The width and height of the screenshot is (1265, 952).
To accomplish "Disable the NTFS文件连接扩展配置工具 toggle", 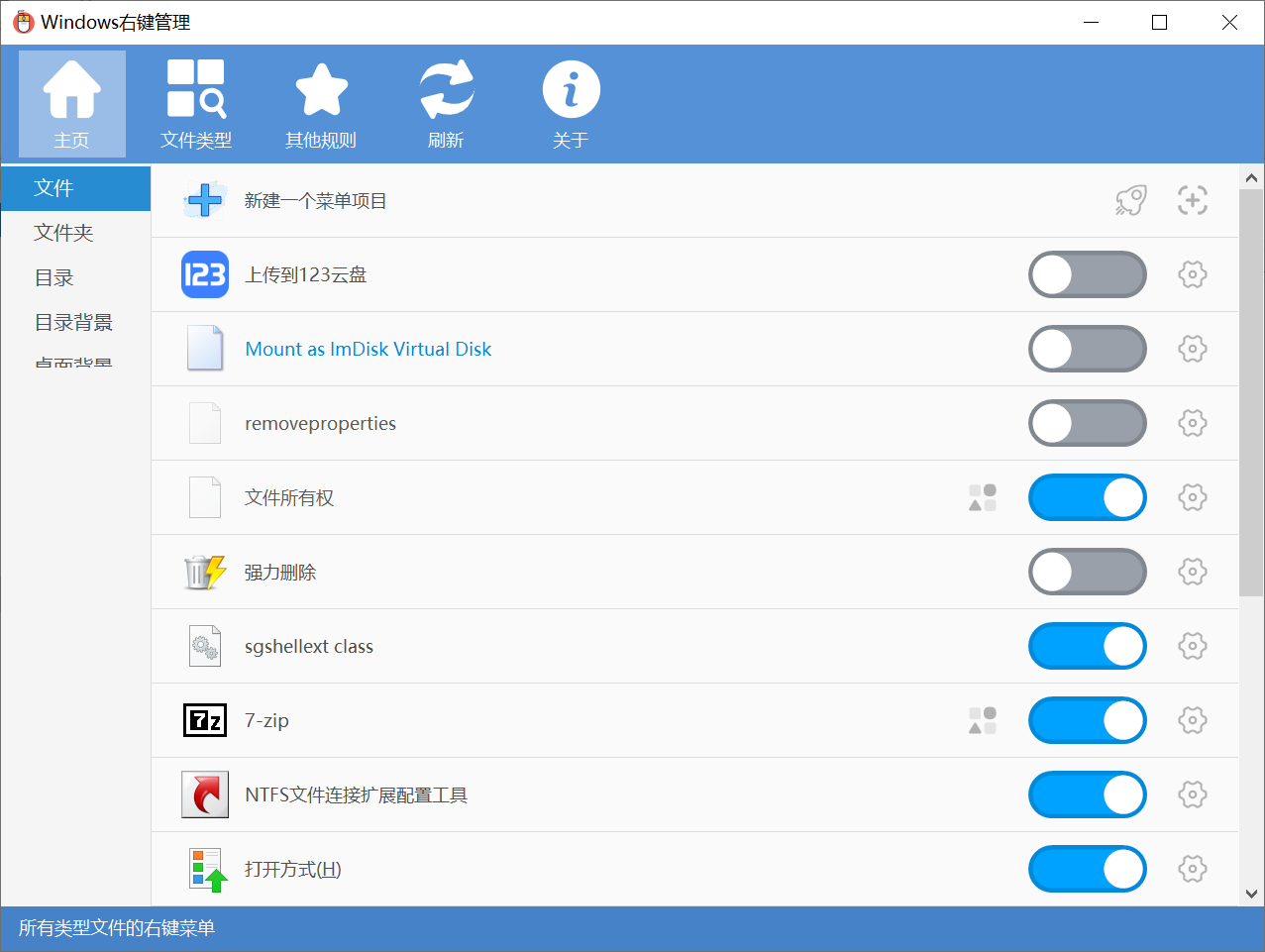I will [1088, 794].
